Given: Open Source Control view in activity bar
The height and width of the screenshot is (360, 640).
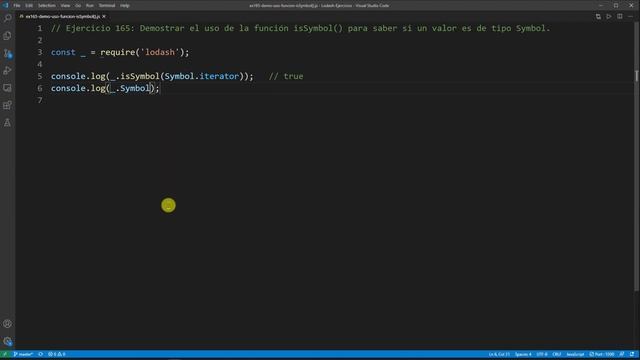Looking at the screenshot, I should click(7, 53).
